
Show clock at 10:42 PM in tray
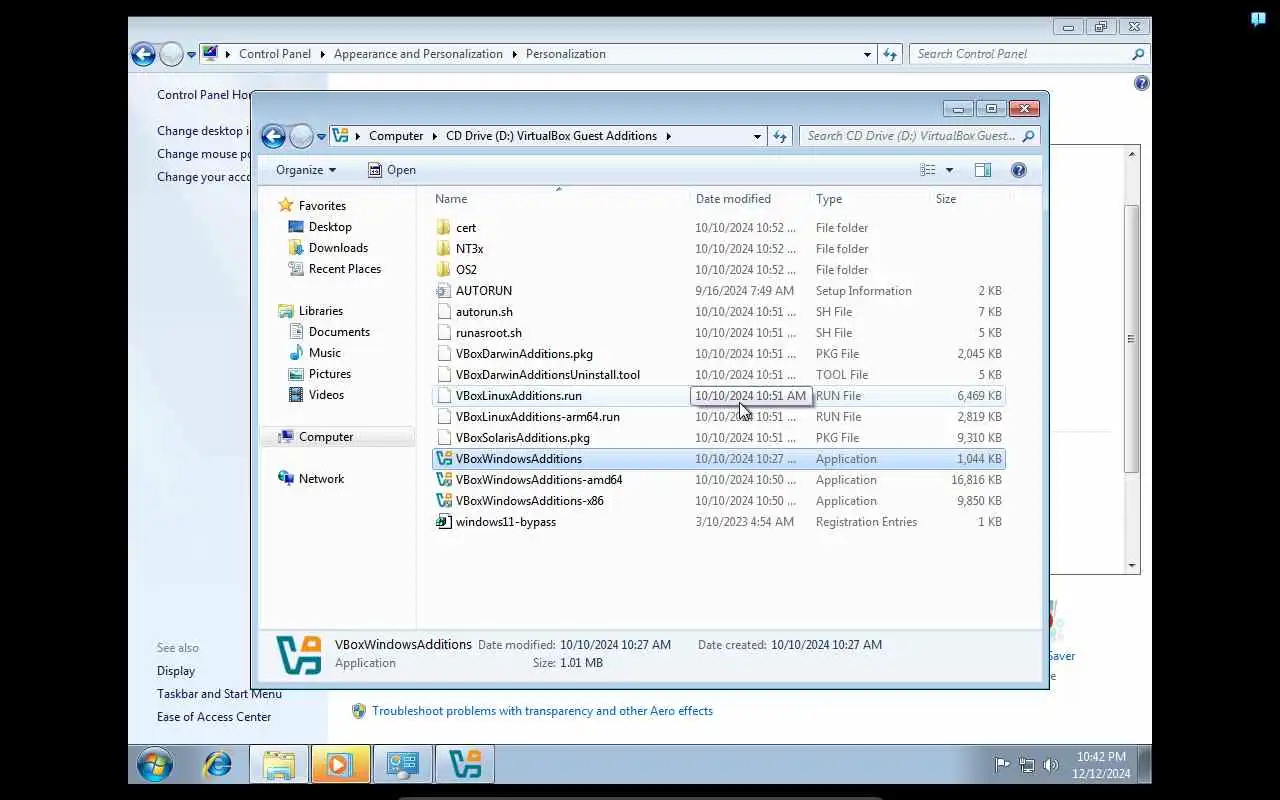[x=1101, y=757]
